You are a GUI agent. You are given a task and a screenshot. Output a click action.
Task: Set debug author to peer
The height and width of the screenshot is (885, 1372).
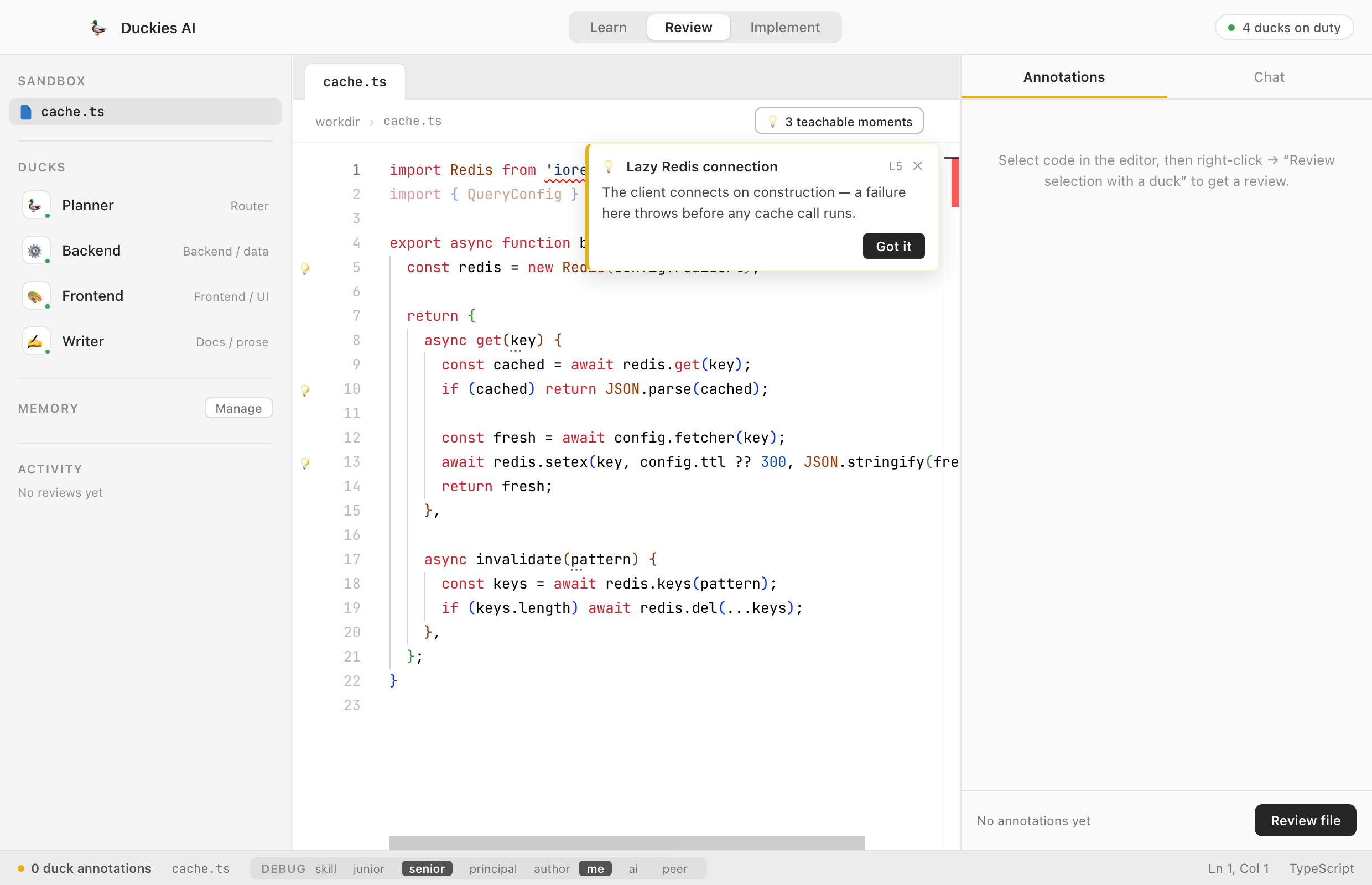[674, 868]
